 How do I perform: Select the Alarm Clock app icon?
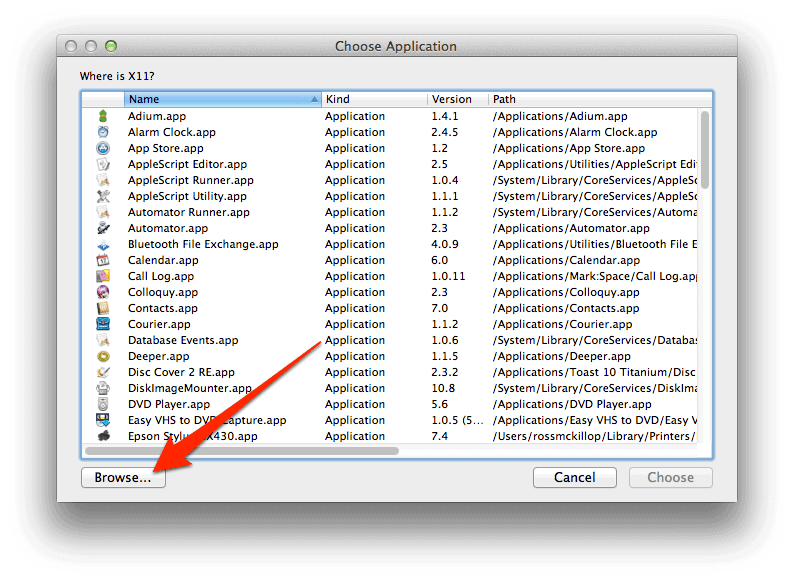103,132
